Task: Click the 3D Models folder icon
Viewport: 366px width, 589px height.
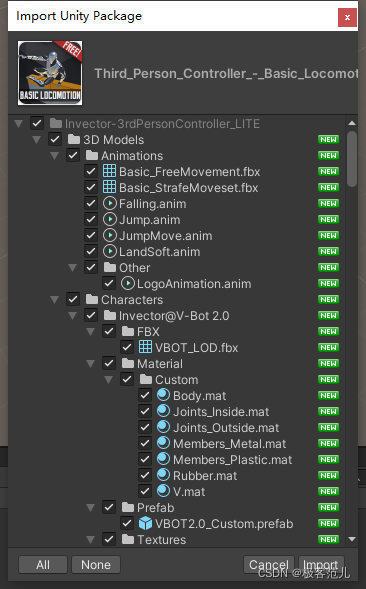Action: [x=74, y=139]
